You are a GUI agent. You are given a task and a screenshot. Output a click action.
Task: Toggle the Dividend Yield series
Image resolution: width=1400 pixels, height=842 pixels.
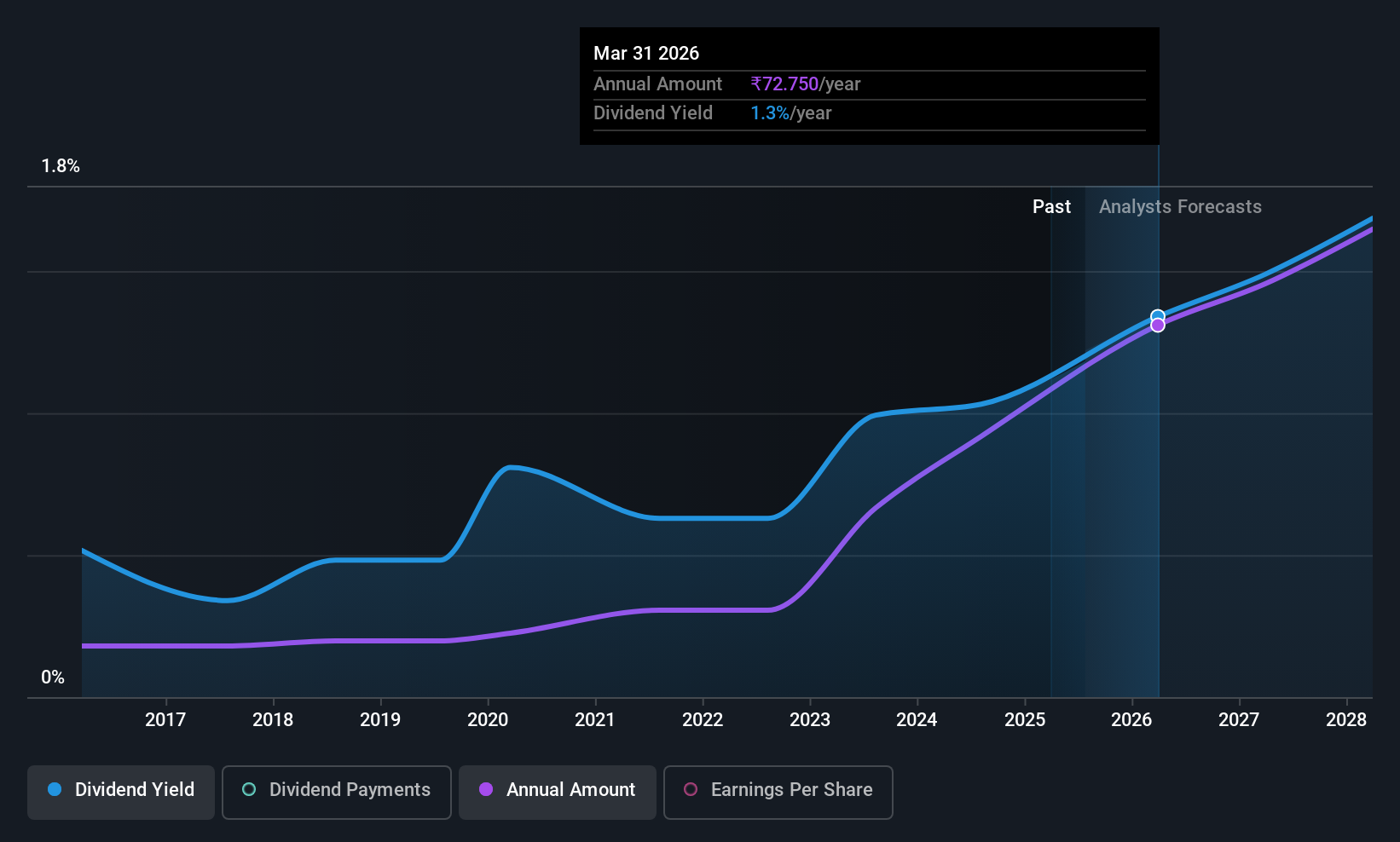121,792
